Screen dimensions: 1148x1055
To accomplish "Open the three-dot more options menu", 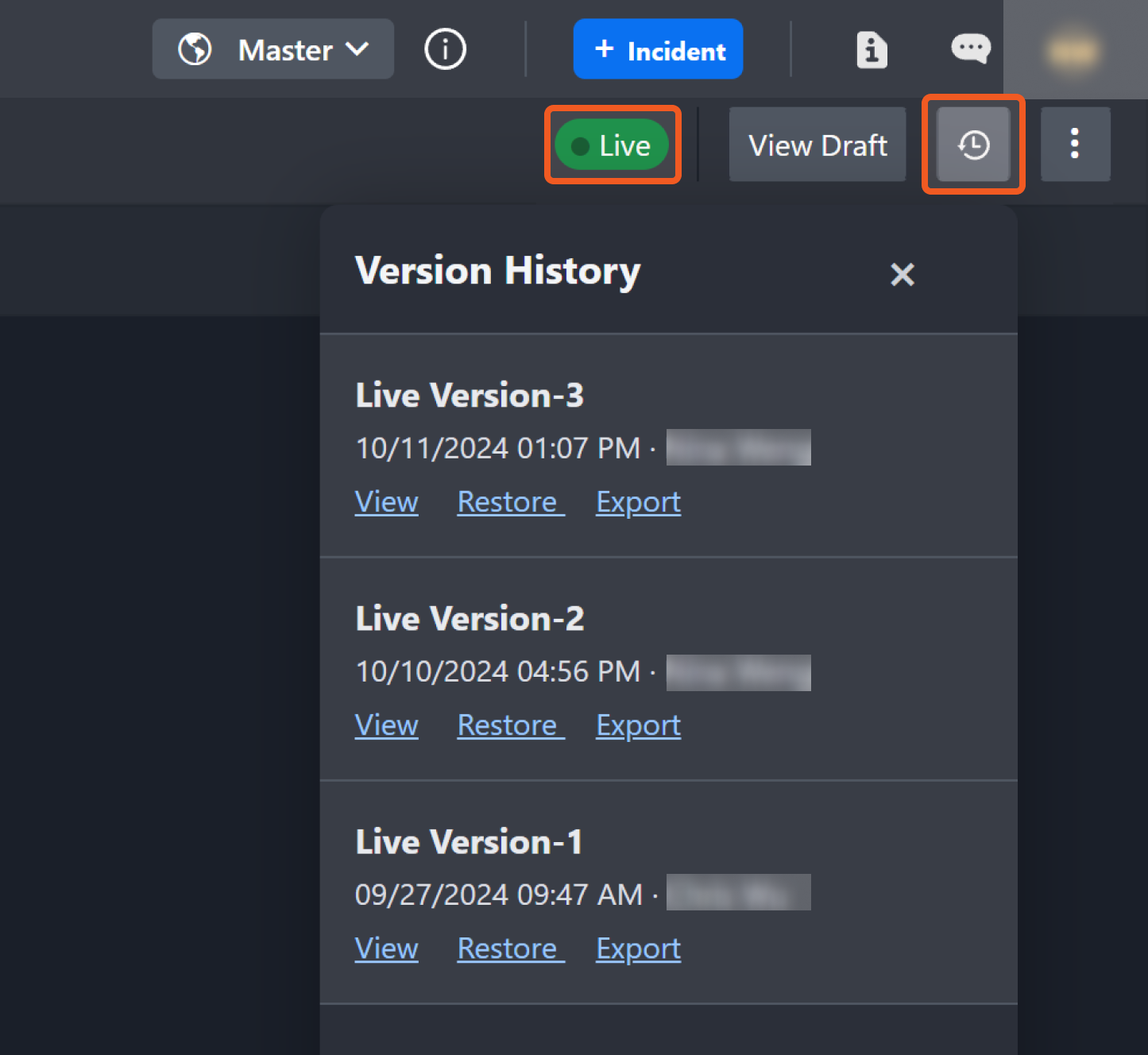I will (x=1075, y=145).
